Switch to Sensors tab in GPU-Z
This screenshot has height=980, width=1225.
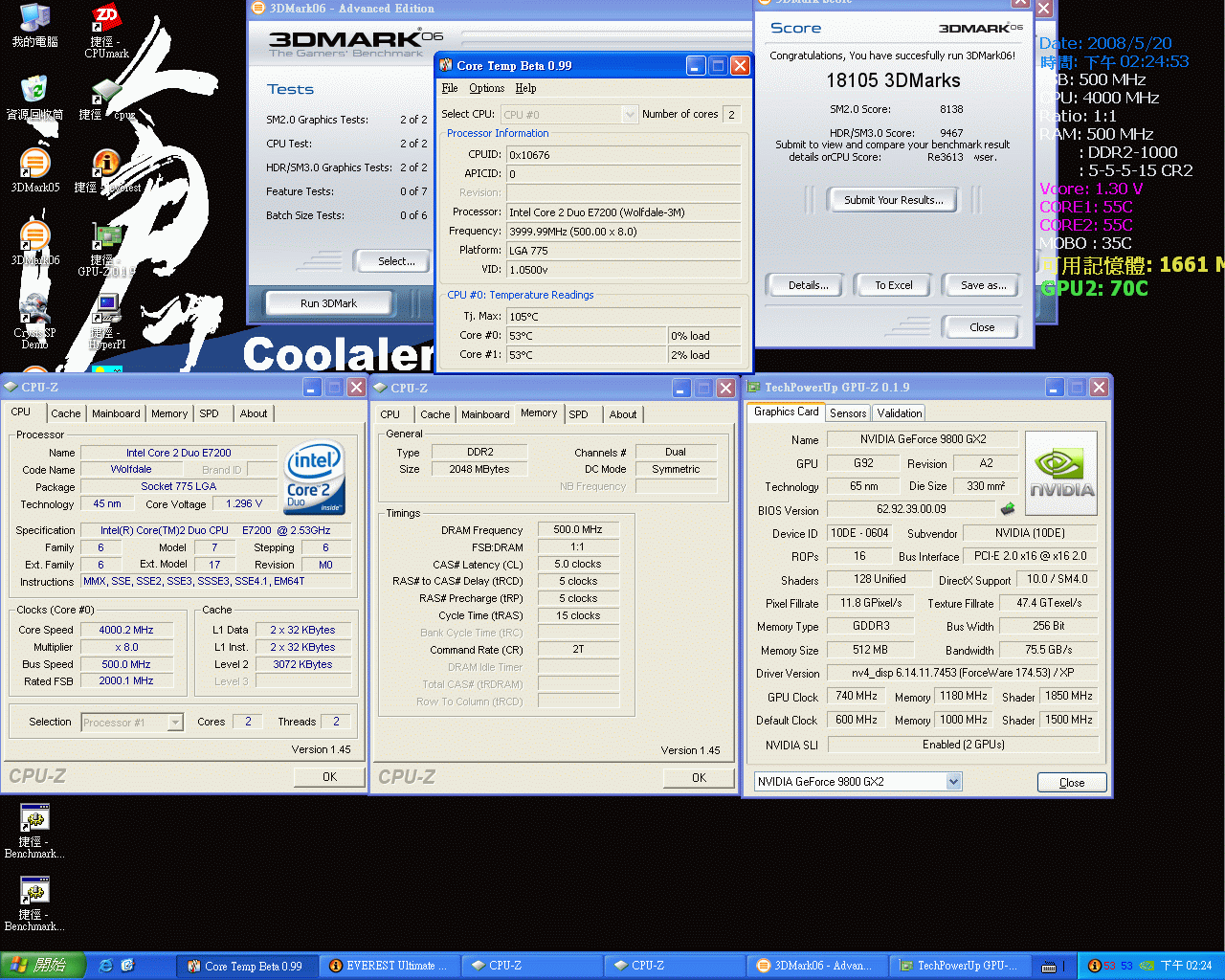[848, 412]
